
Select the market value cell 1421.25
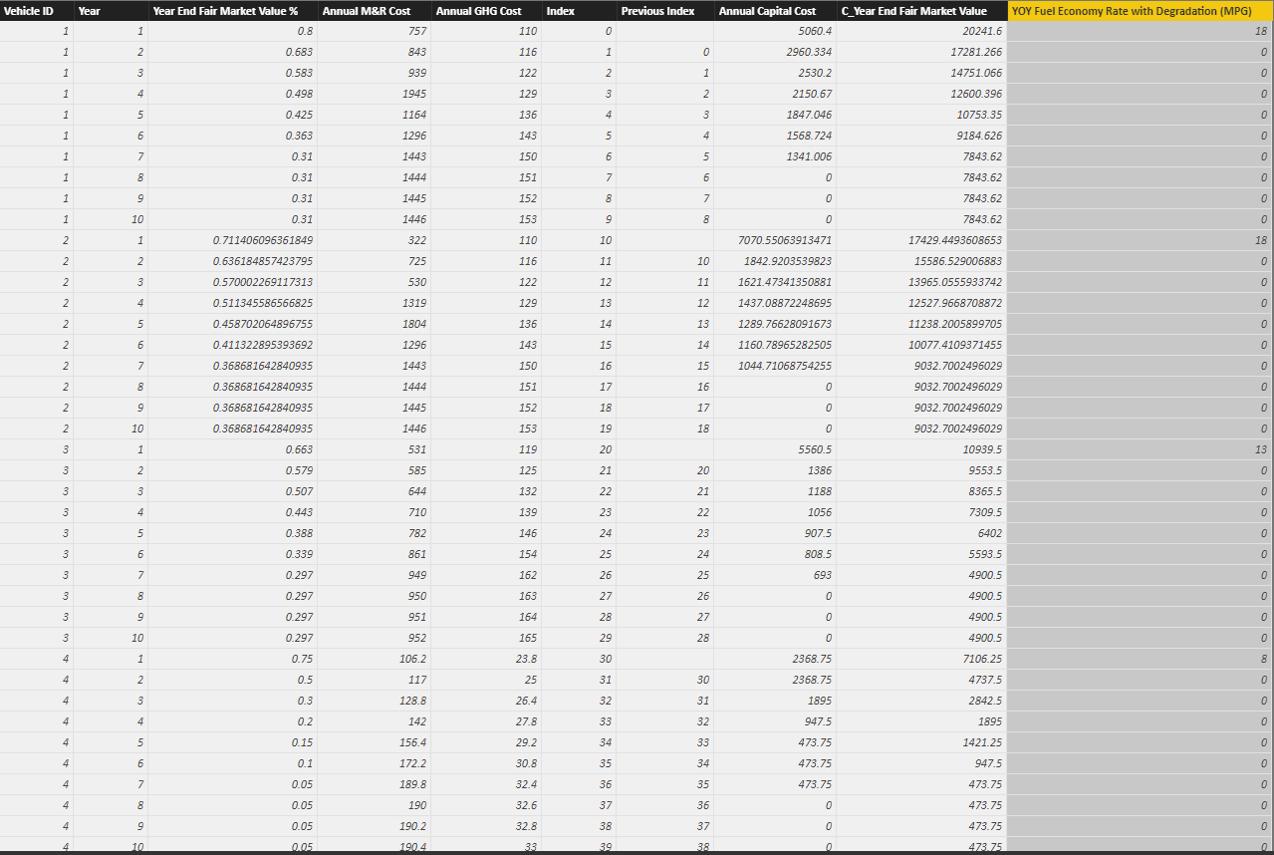[922, 743]
